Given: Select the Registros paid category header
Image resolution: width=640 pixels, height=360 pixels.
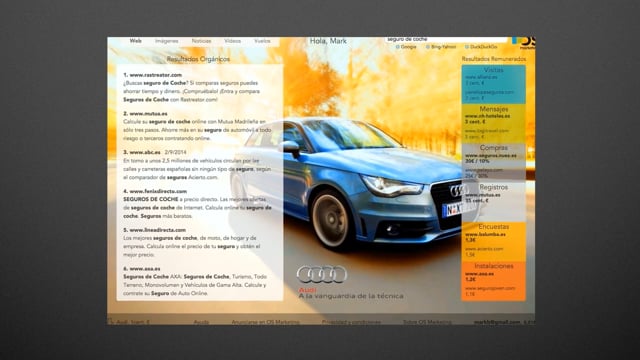Looking at the screenshot, I should 493,187.
